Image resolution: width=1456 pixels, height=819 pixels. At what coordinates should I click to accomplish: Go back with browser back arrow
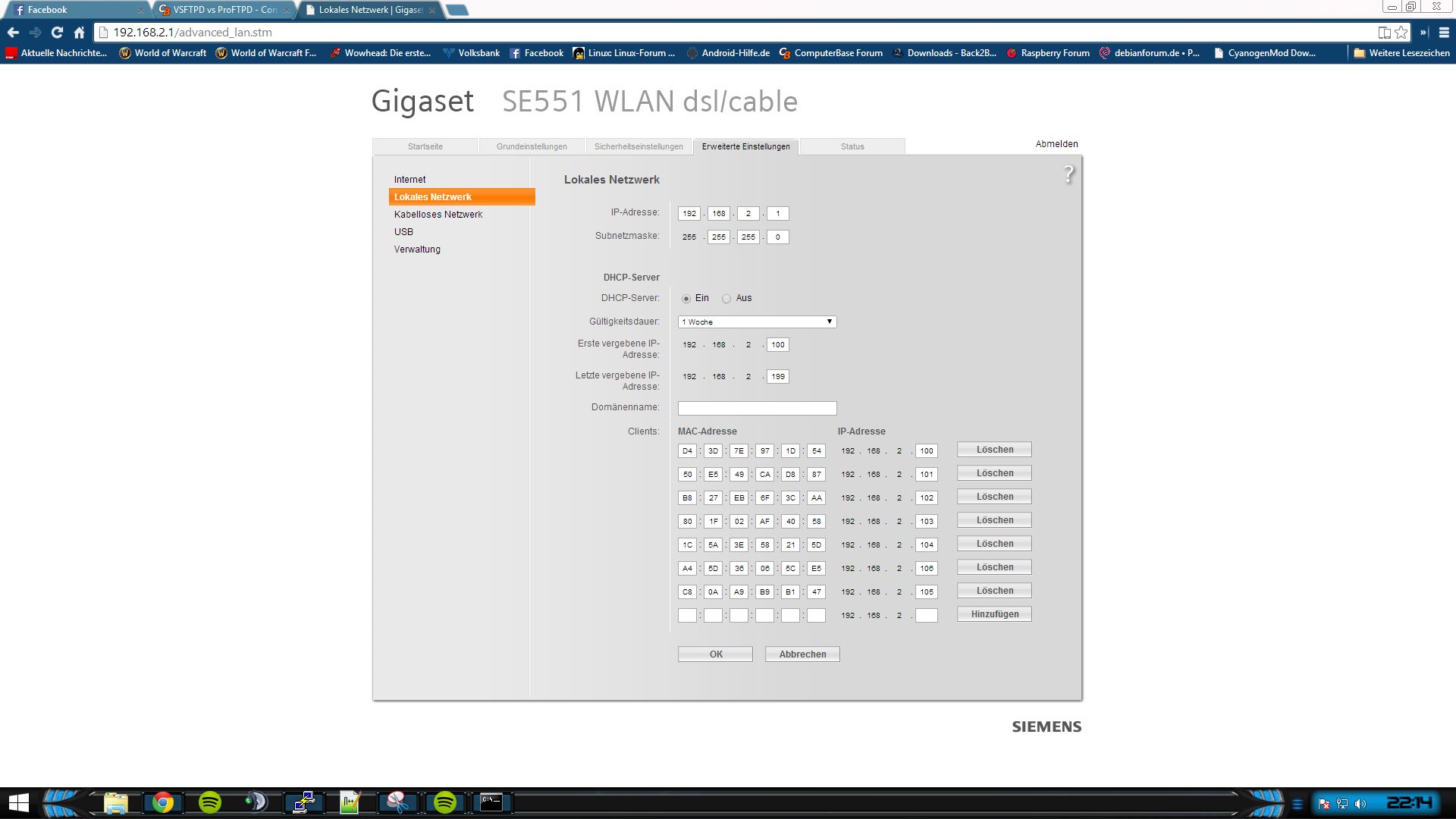click(x=13, y=33)
